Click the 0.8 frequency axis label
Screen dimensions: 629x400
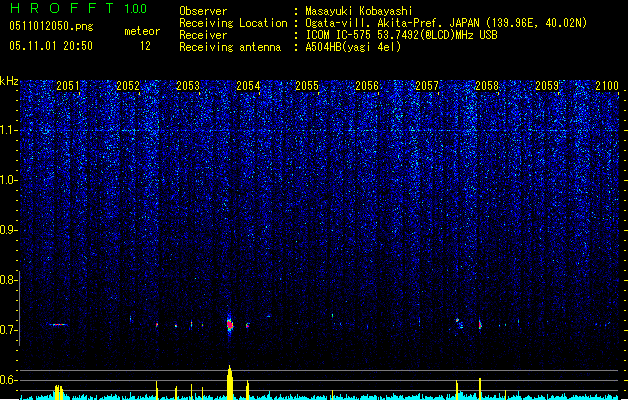point(8,280)
